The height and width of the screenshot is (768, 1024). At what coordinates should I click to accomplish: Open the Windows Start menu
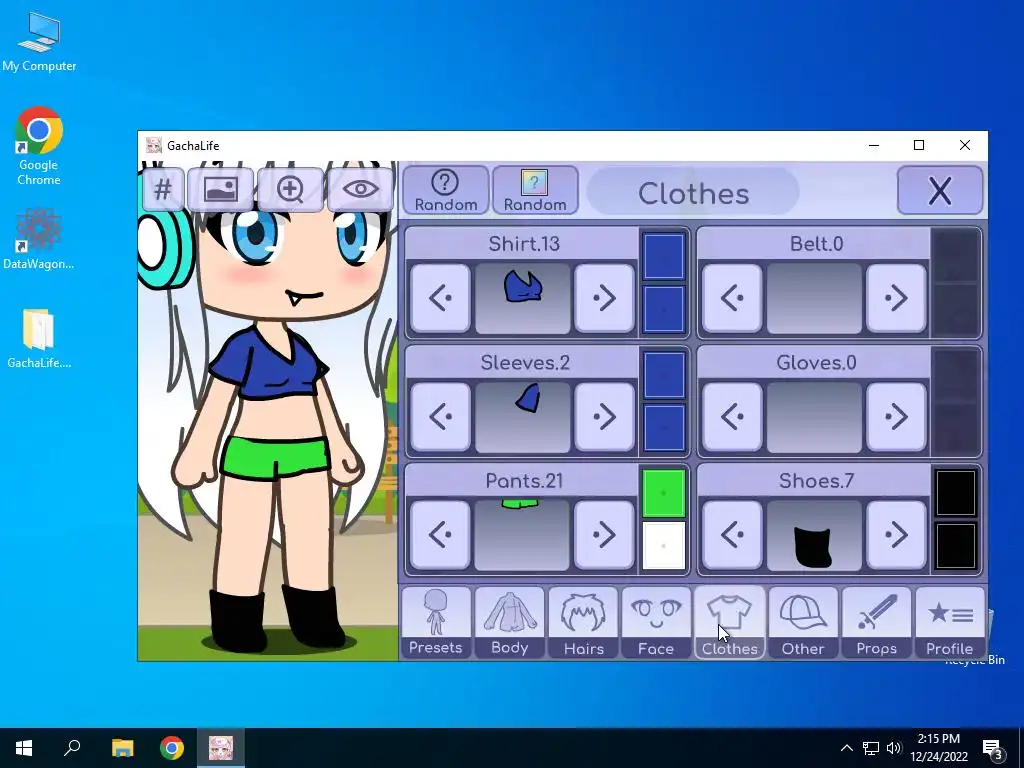[x=24, y=748]
